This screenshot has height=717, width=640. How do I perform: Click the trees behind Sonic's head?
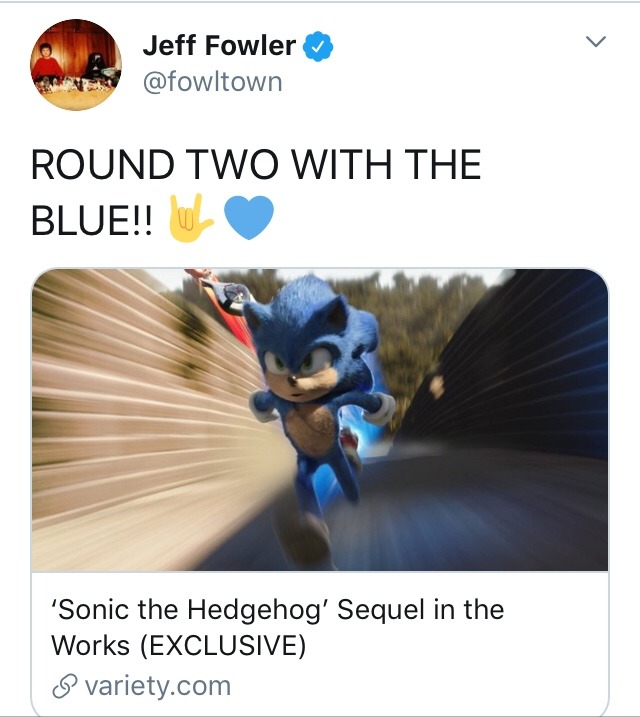pyautogui.click(x=411, y=311)
